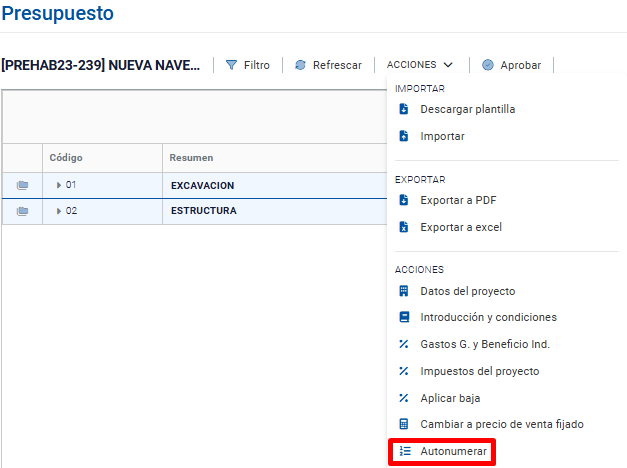The height and width of the screenshot is (468, 627).
Task: Click the folder icon in the ESTRUCTURA row
Action: pos(22,211)
